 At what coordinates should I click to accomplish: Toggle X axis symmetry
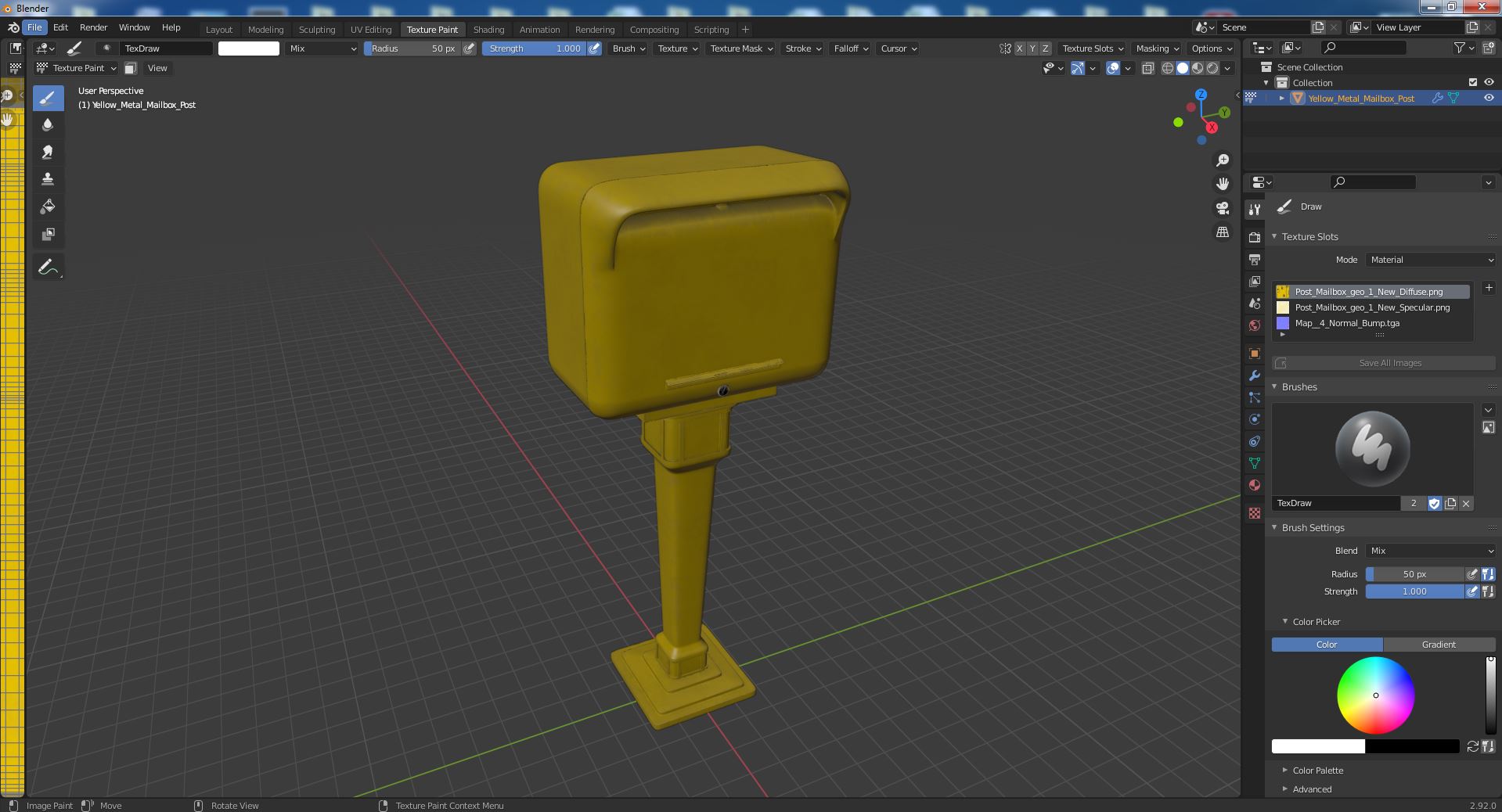coord(1019,49)
